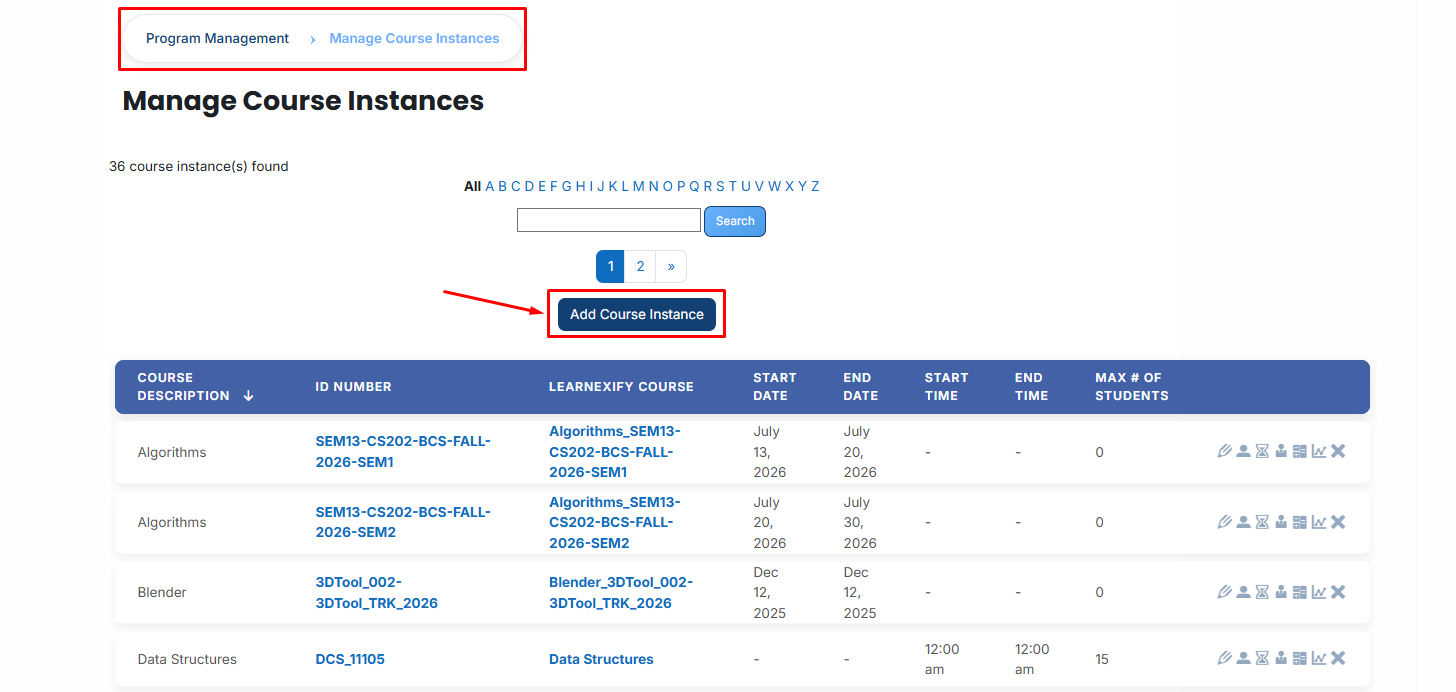Click the "36 course instance(s) found" text

click(199, 166)
